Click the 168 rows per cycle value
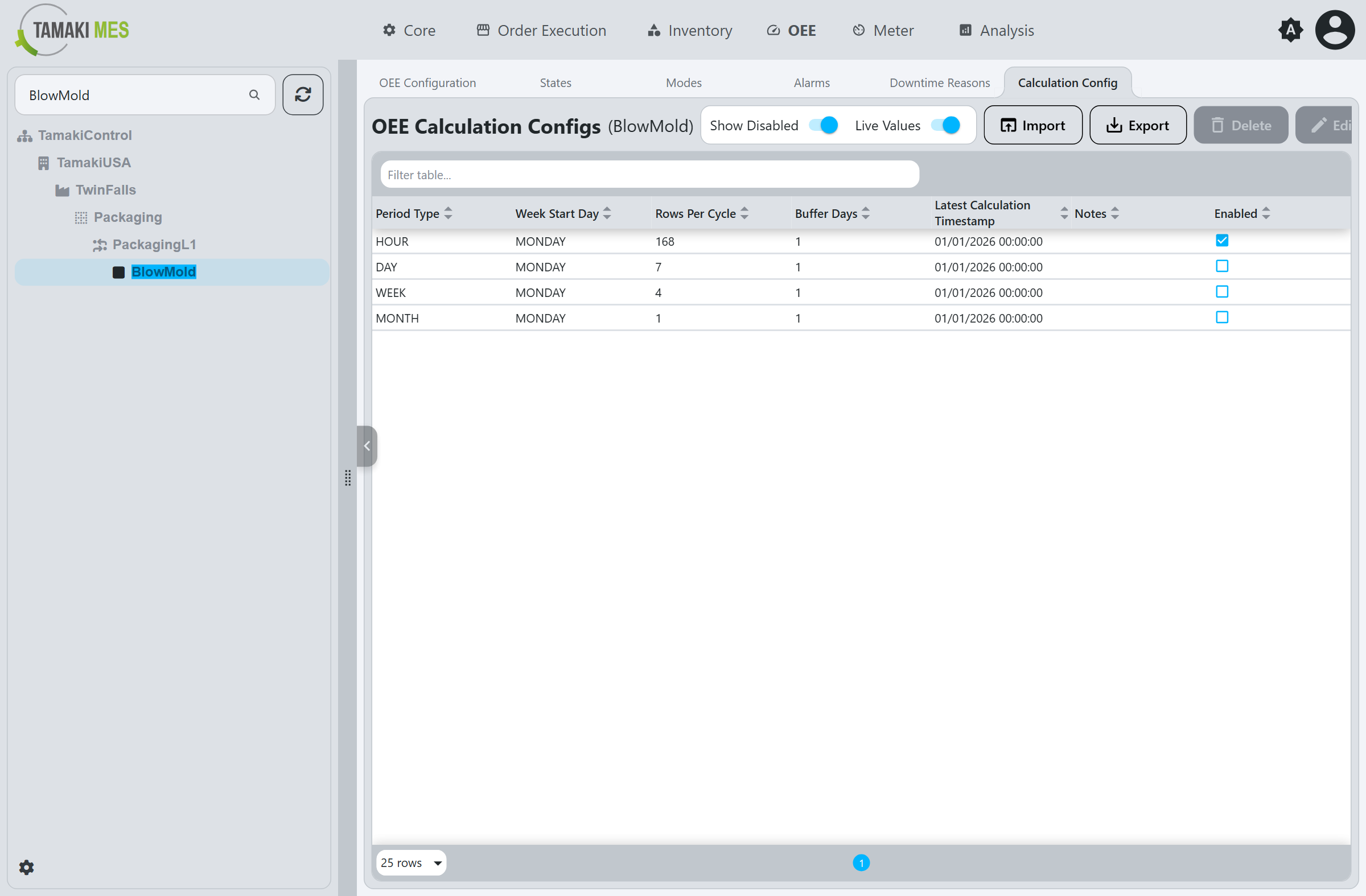 point(665,242)
